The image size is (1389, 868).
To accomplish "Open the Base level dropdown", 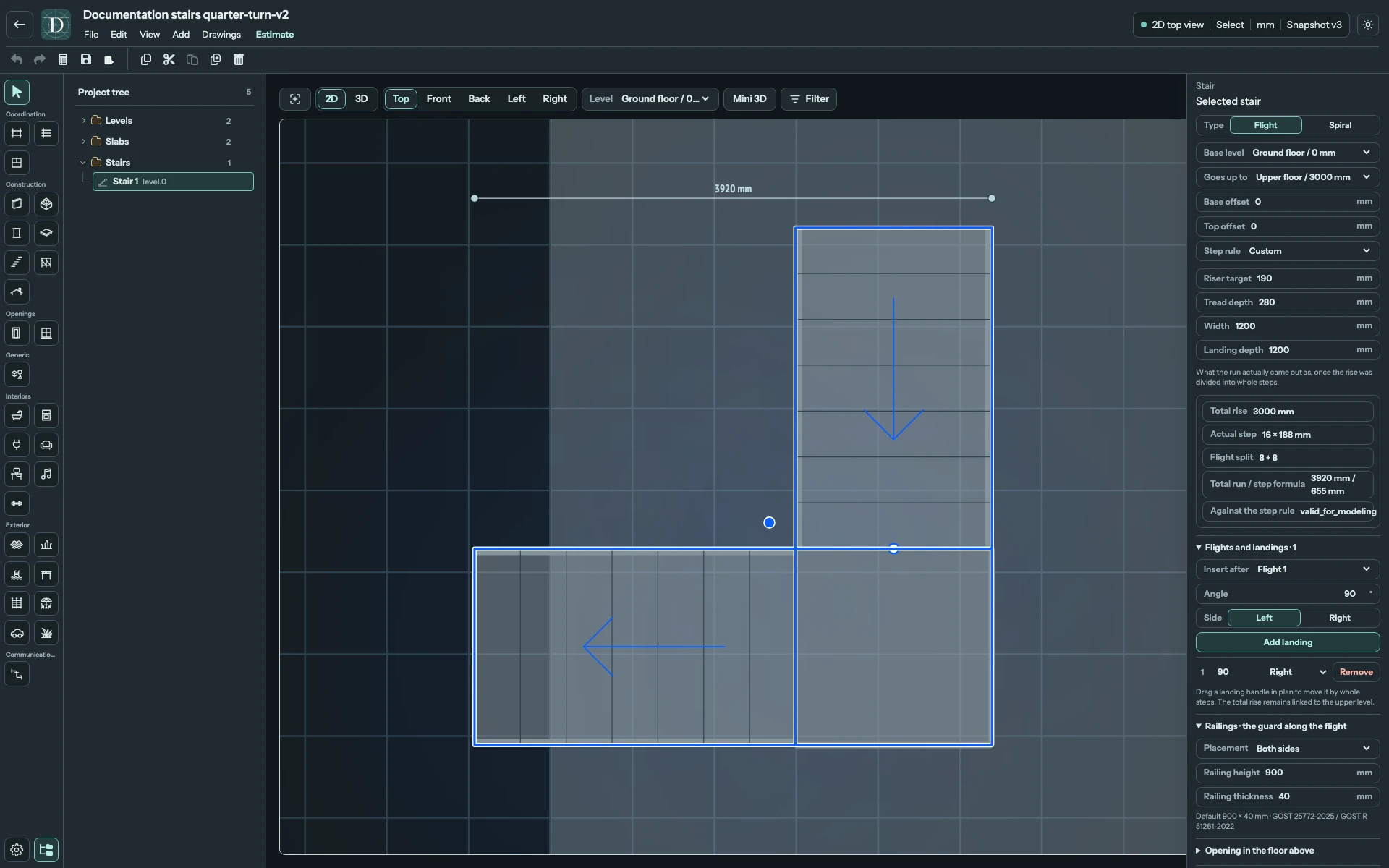I will pos(1287,153).
